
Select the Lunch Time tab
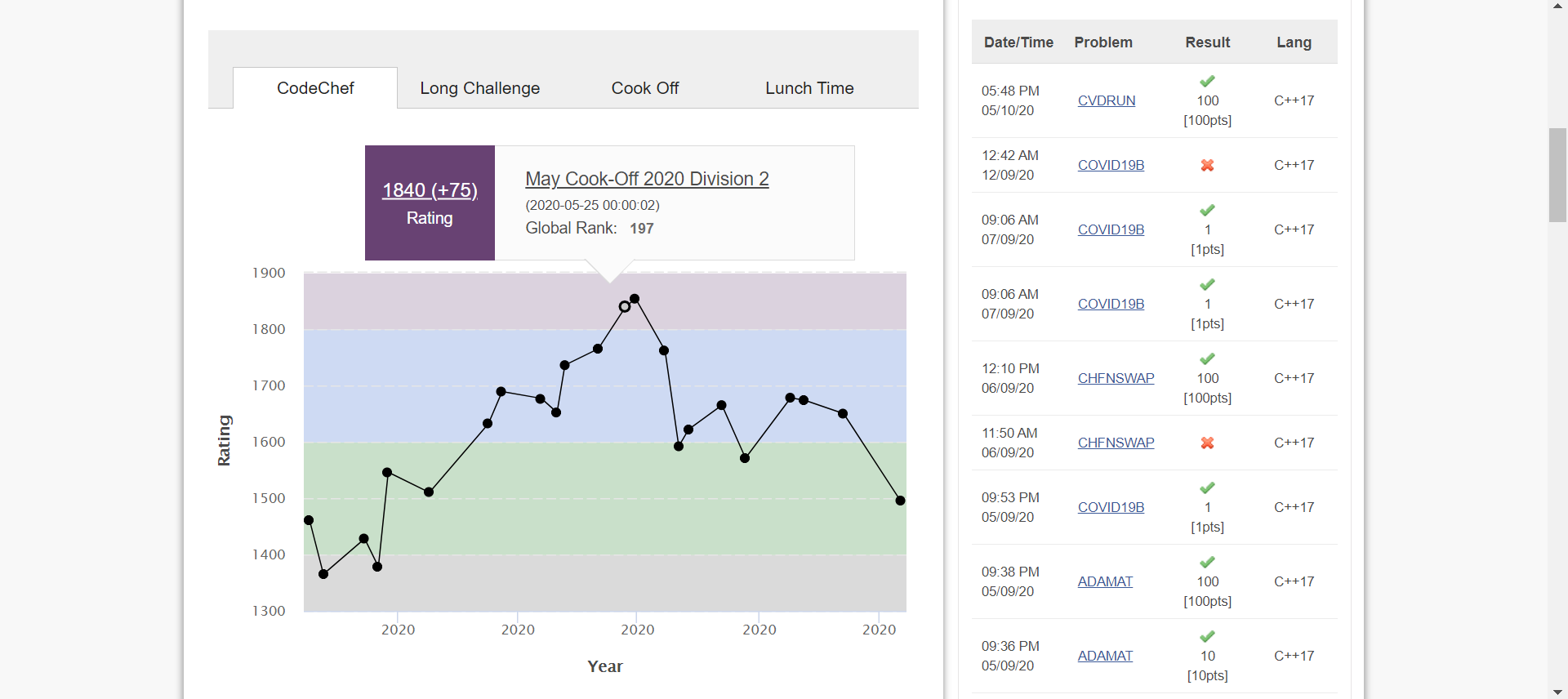tap(808, 88)
